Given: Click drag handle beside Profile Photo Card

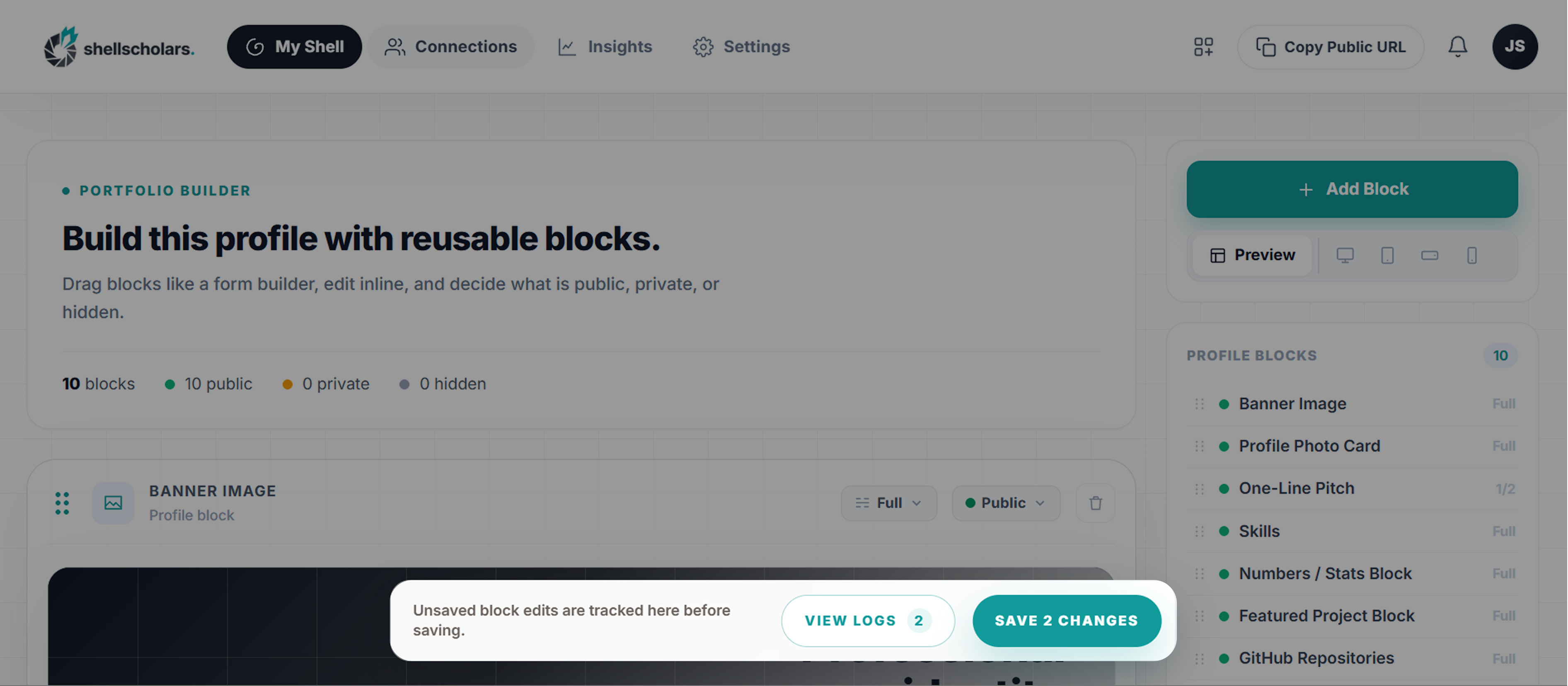Looking at the screenshot, I should pos(1199,446).
